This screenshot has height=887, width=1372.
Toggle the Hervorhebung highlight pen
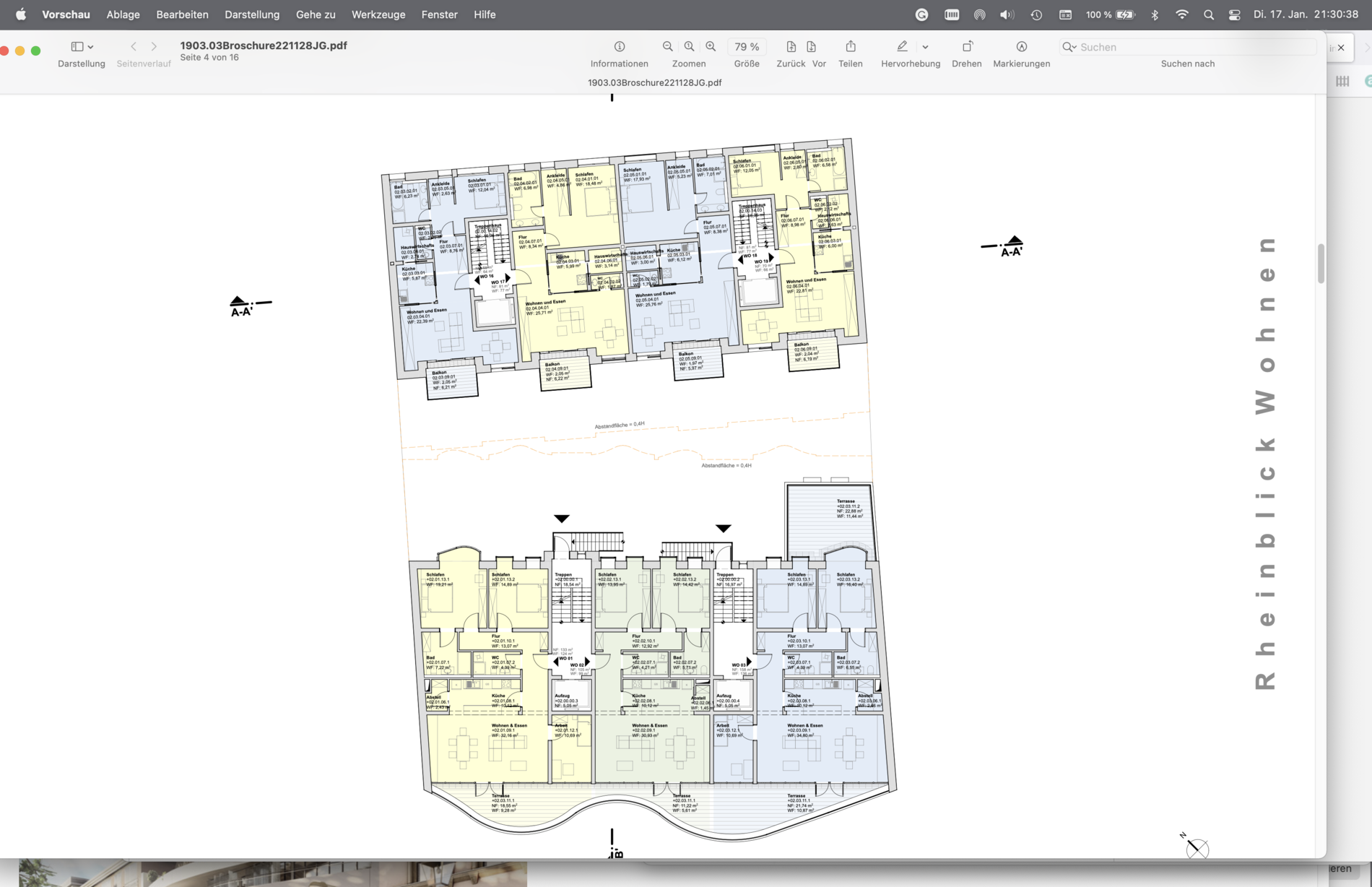(903, 46)
